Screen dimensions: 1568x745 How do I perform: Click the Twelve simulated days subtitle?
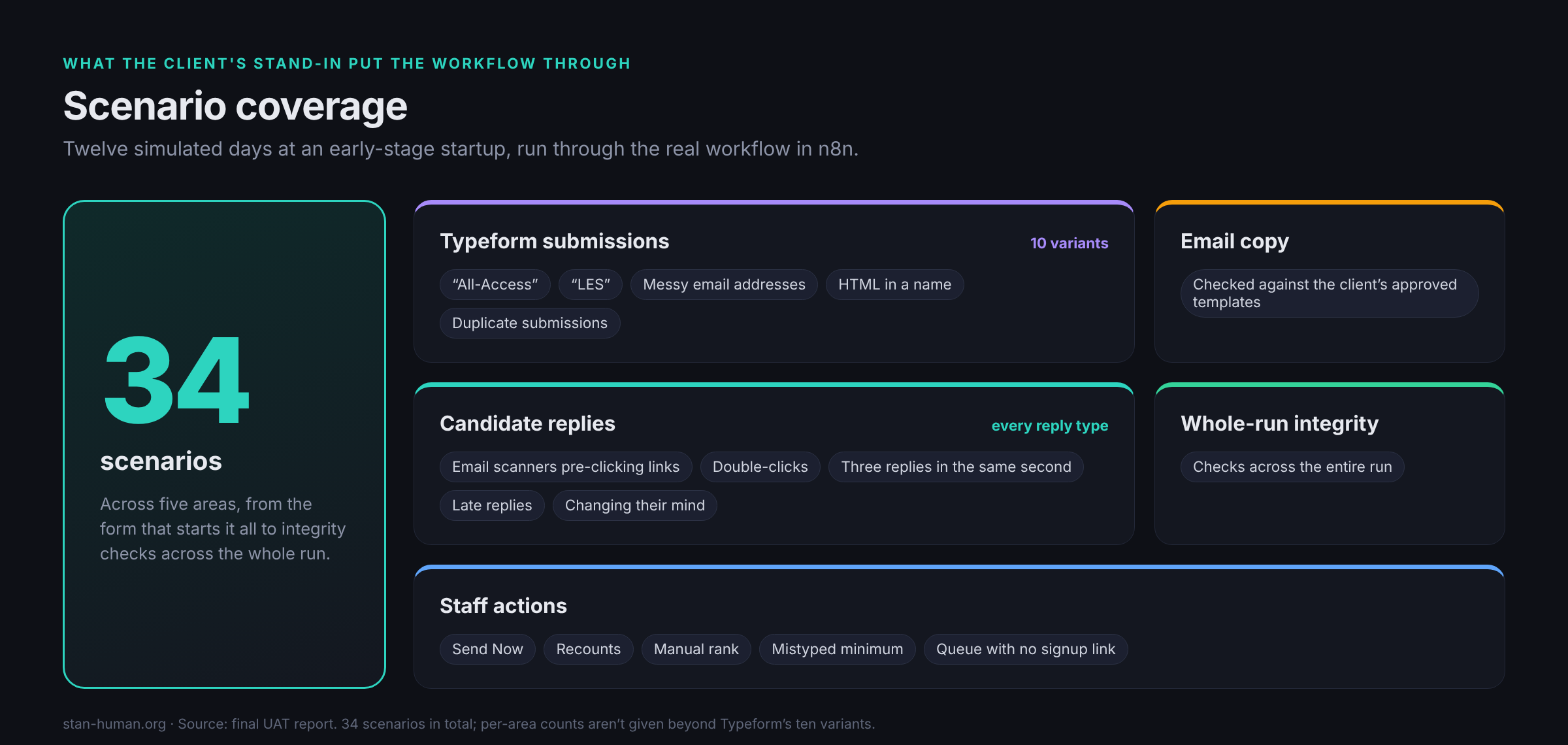461,149
